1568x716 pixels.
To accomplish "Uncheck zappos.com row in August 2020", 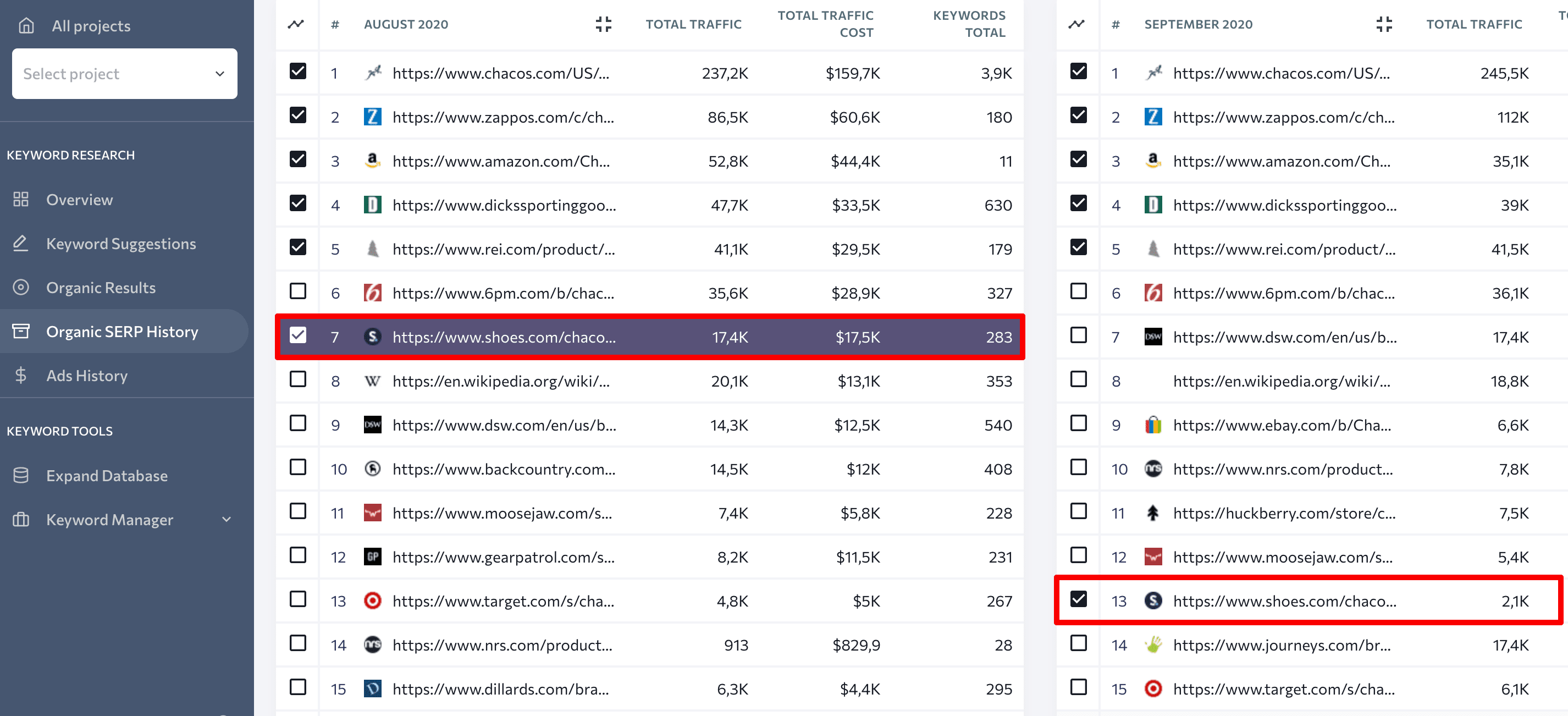I will pos(297,115).
